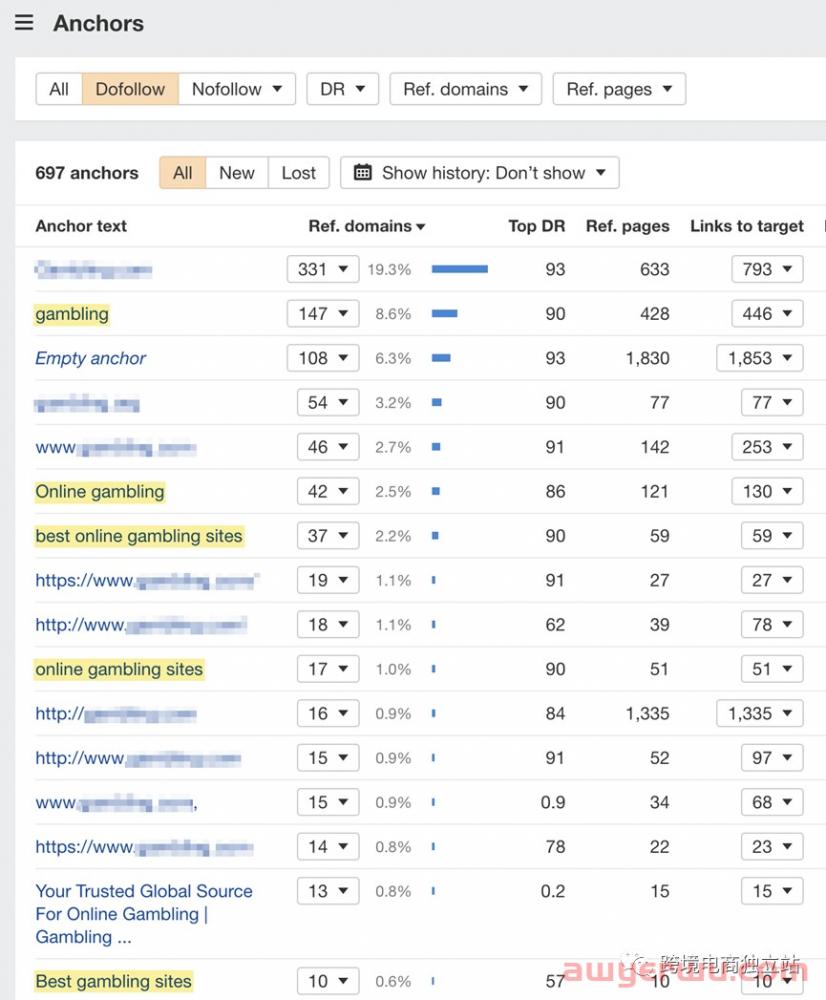The width and height of the screenshot is (826, 1000).
Task: Sort by Ref. domains column header
Action: [367, 226]
